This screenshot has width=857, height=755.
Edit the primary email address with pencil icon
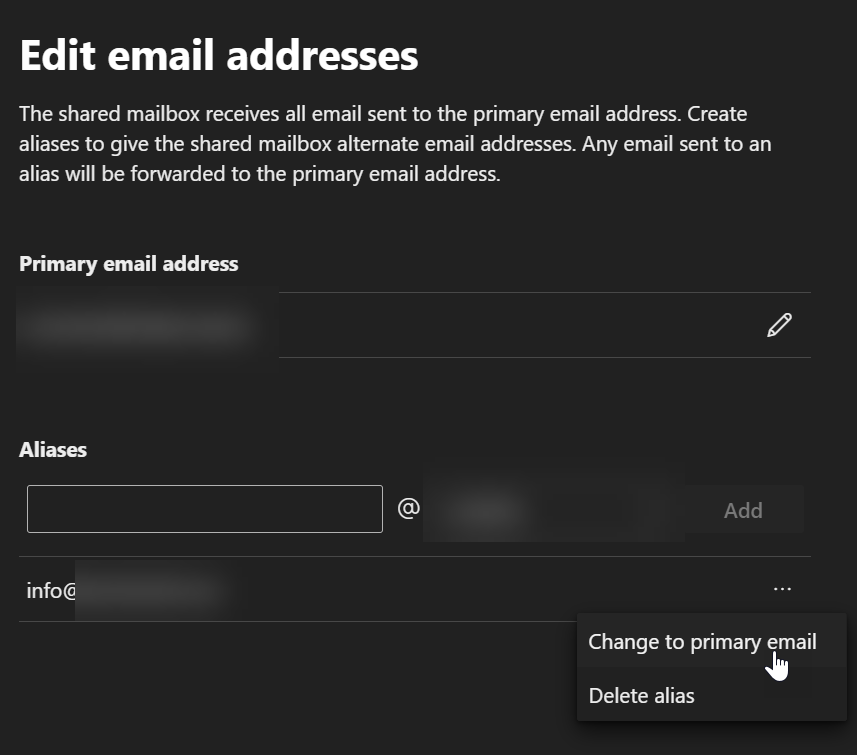(779, 325)
